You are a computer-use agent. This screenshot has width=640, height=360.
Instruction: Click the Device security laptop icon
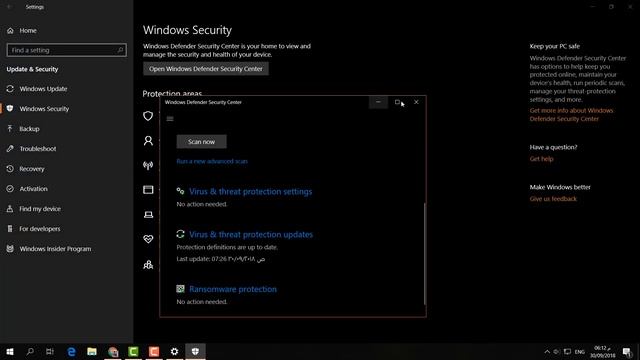coord(148,215)
